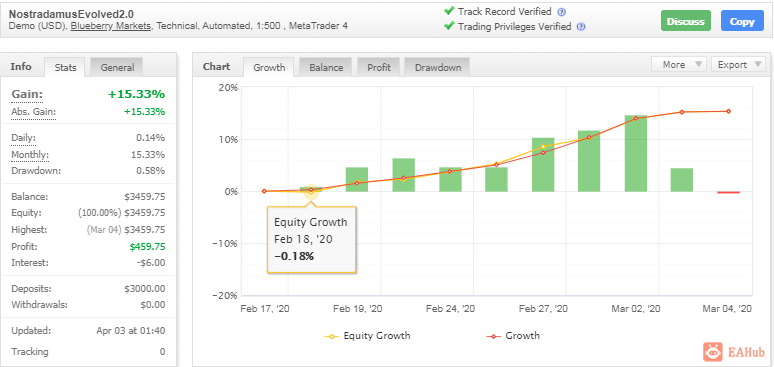Click the Track Record Verified help icon
Image resolution: width=774 pixels, height=367 pixels.
tap(561, 12)
